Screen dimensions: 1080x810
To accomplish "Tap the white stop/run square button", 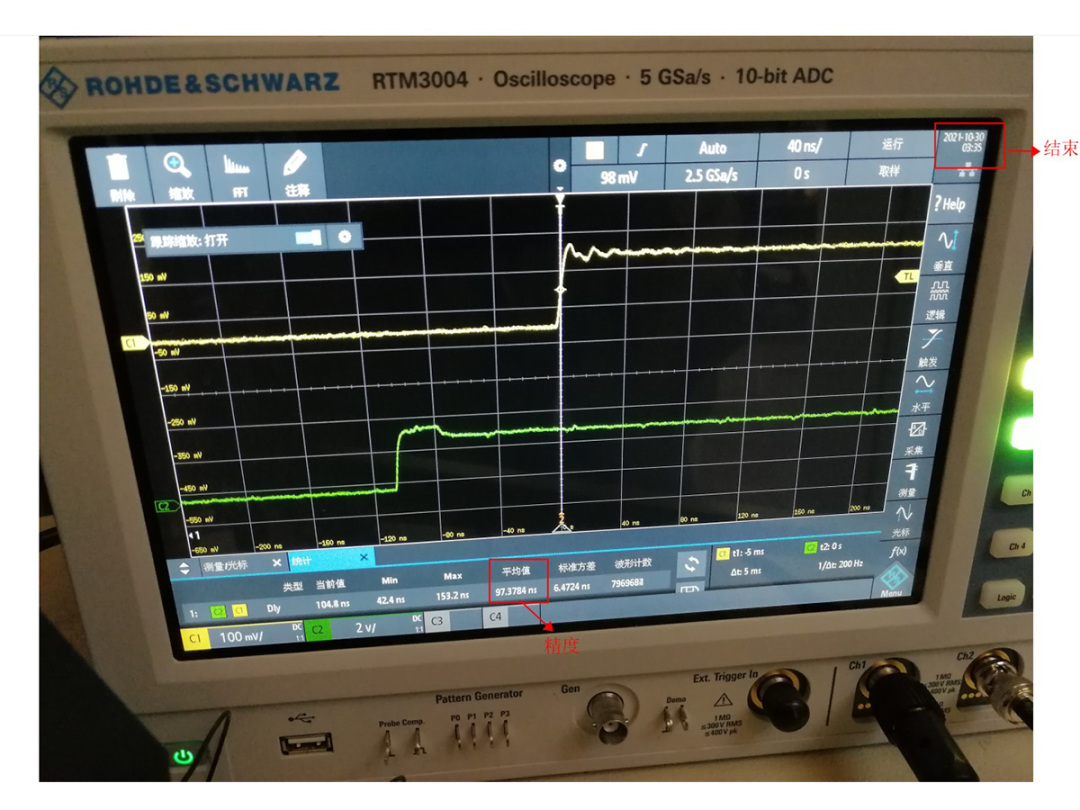I will point(594,150).
